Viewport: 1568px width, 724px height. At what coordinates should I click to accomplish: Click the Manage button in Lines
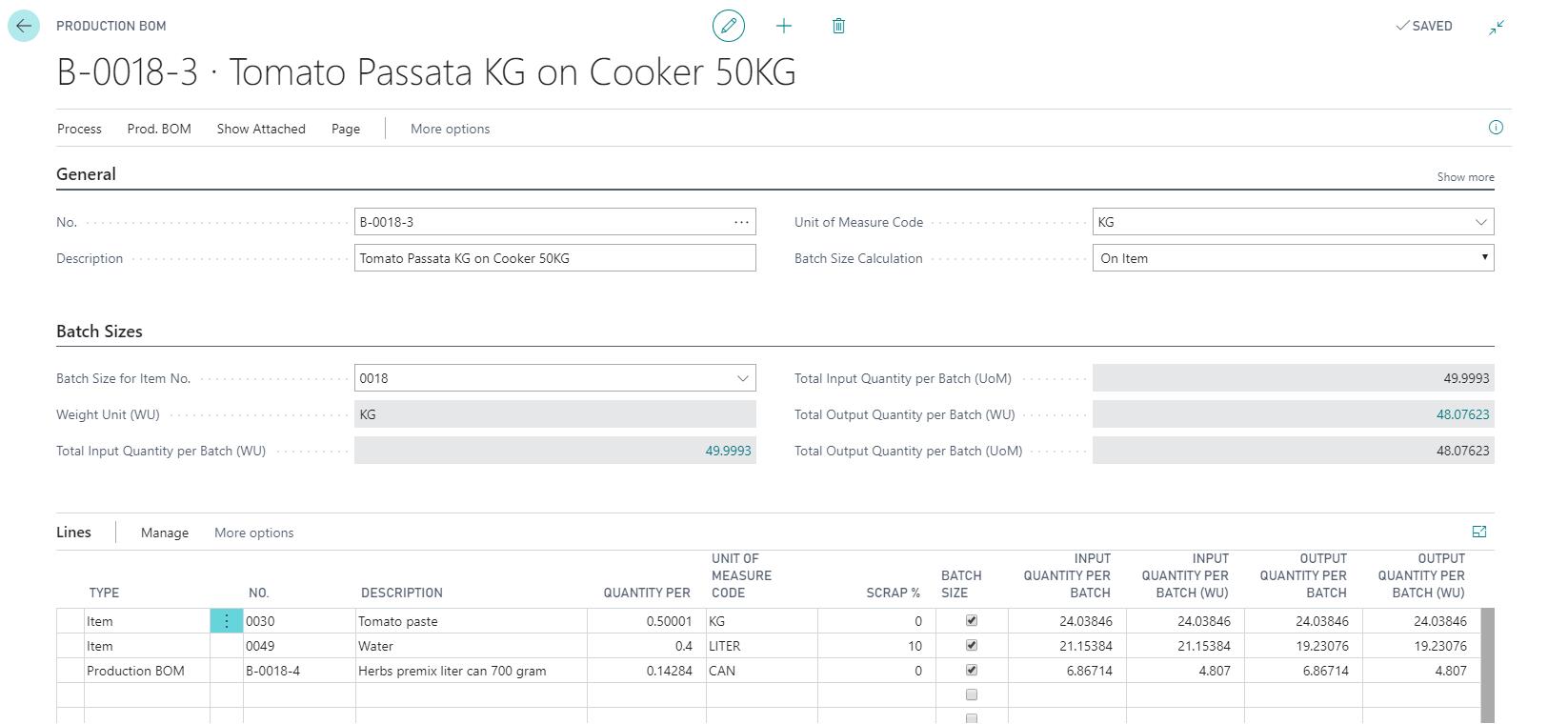165,533
